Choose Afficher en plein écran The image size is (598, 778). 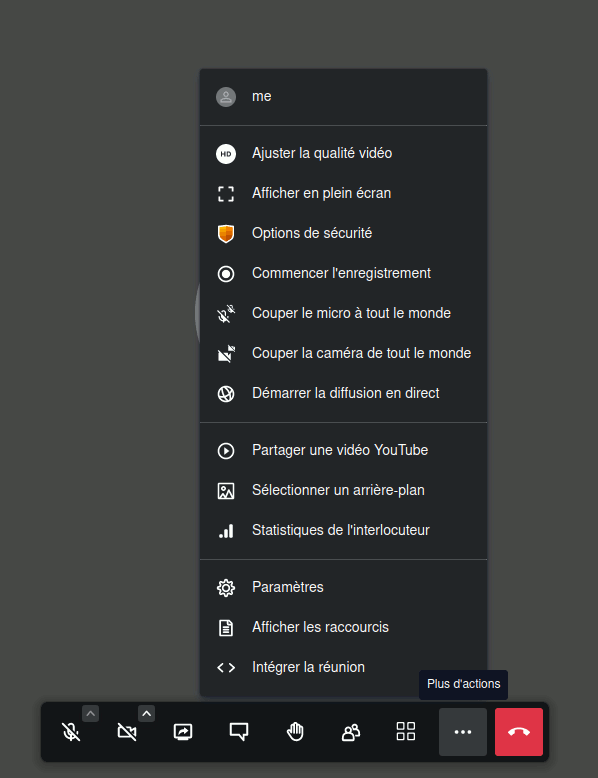343,194
